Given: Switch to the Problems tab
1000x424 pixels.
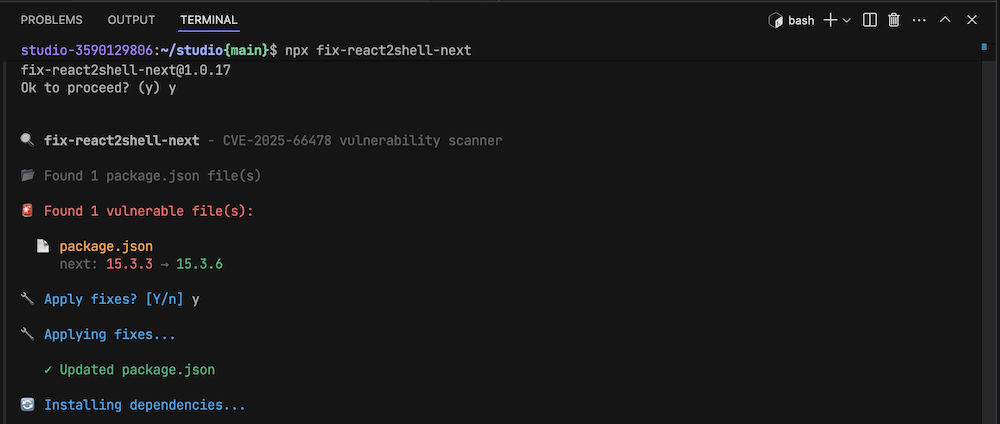Looking at the screenshot, I should click(x=52, y=20).
